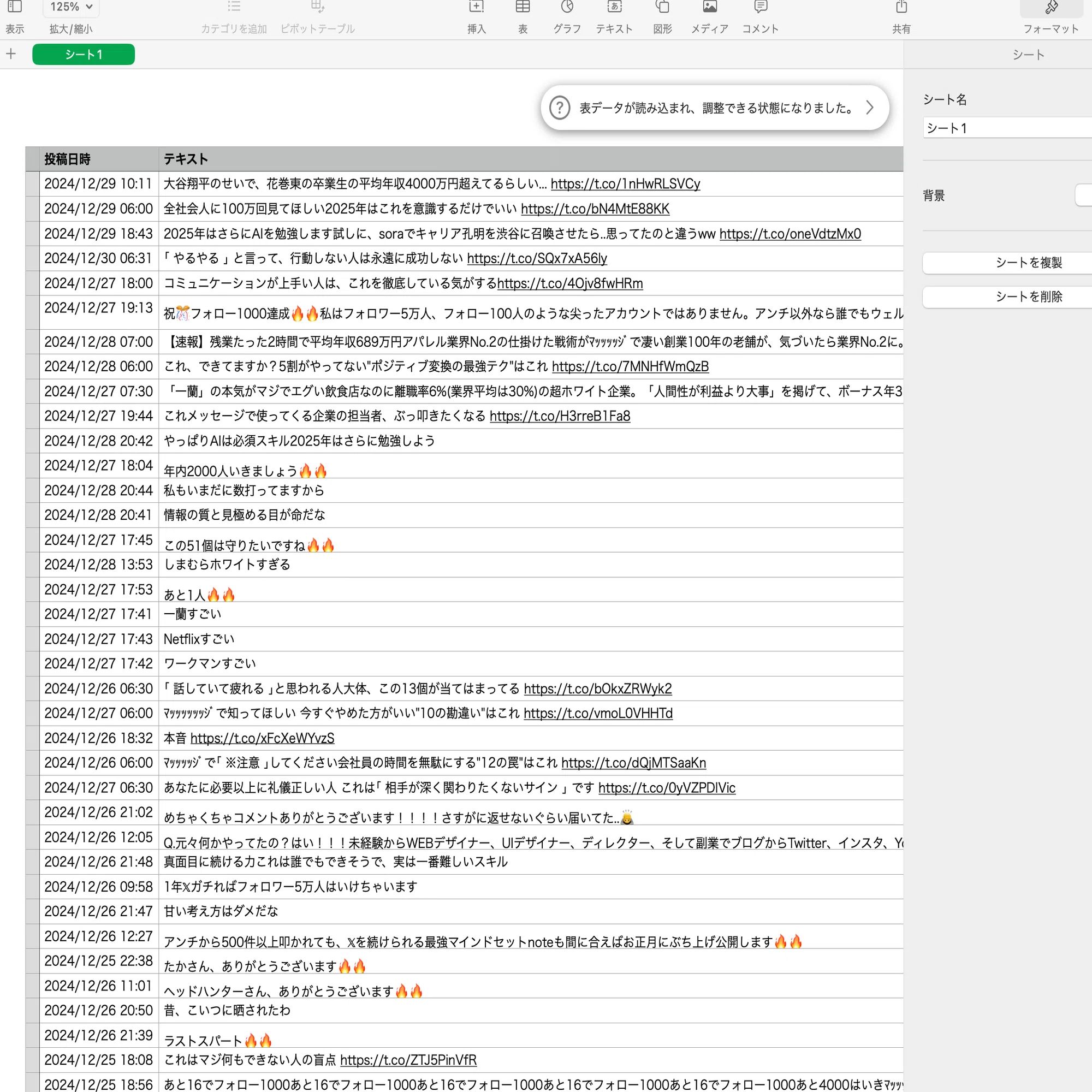Select date cell 2024/12/30 06:31
Screen dimensions: 1092x1092
(99, 258)
